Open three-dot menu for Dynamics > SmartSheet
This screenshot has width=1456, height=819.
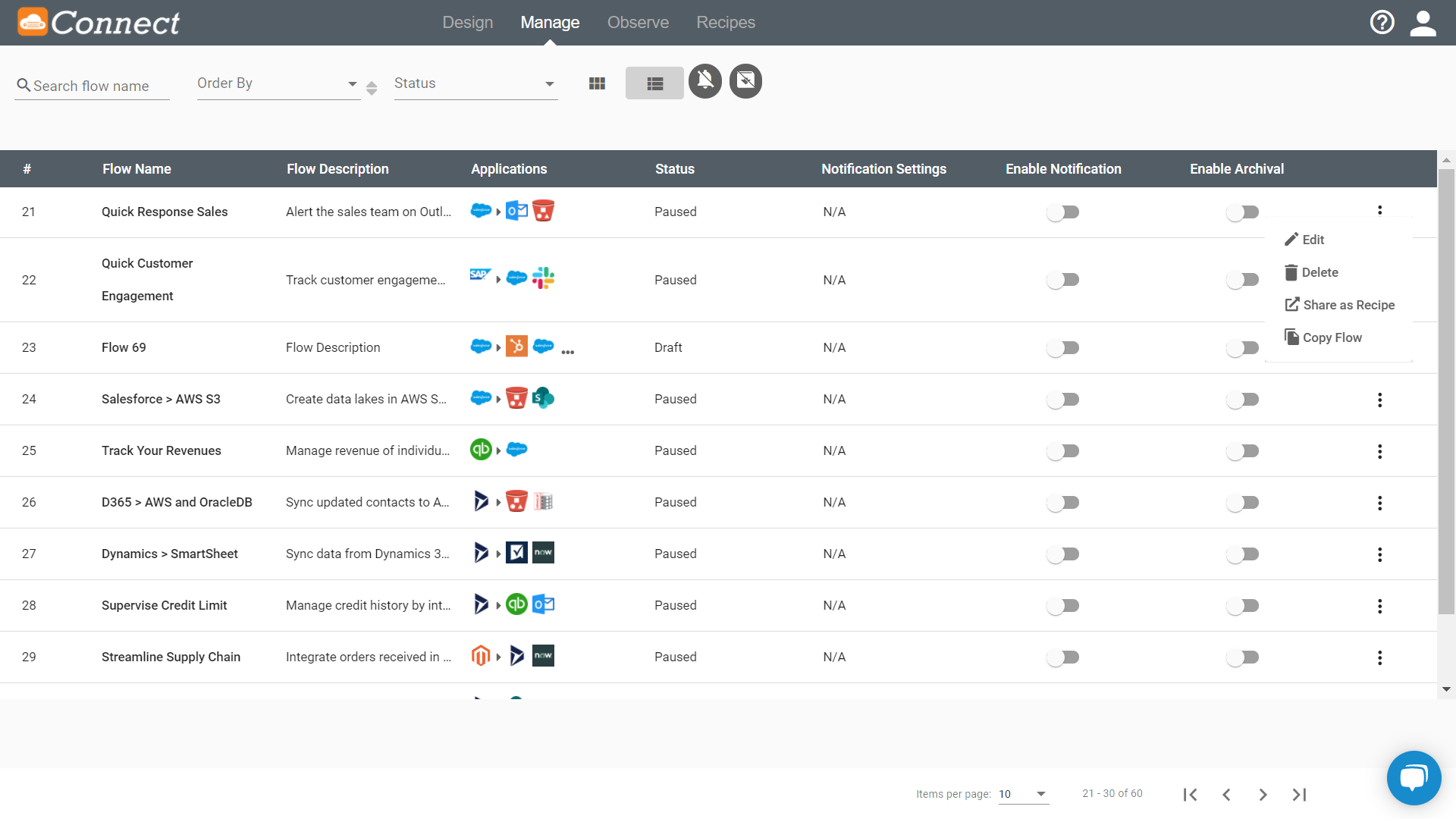click(x=1379, y=554)
